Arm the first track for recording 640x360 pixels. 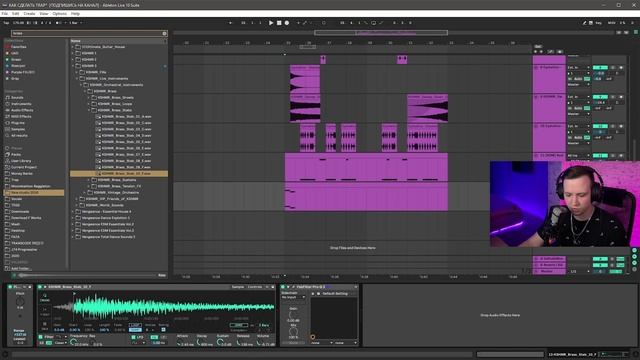(x=621, y=68)
